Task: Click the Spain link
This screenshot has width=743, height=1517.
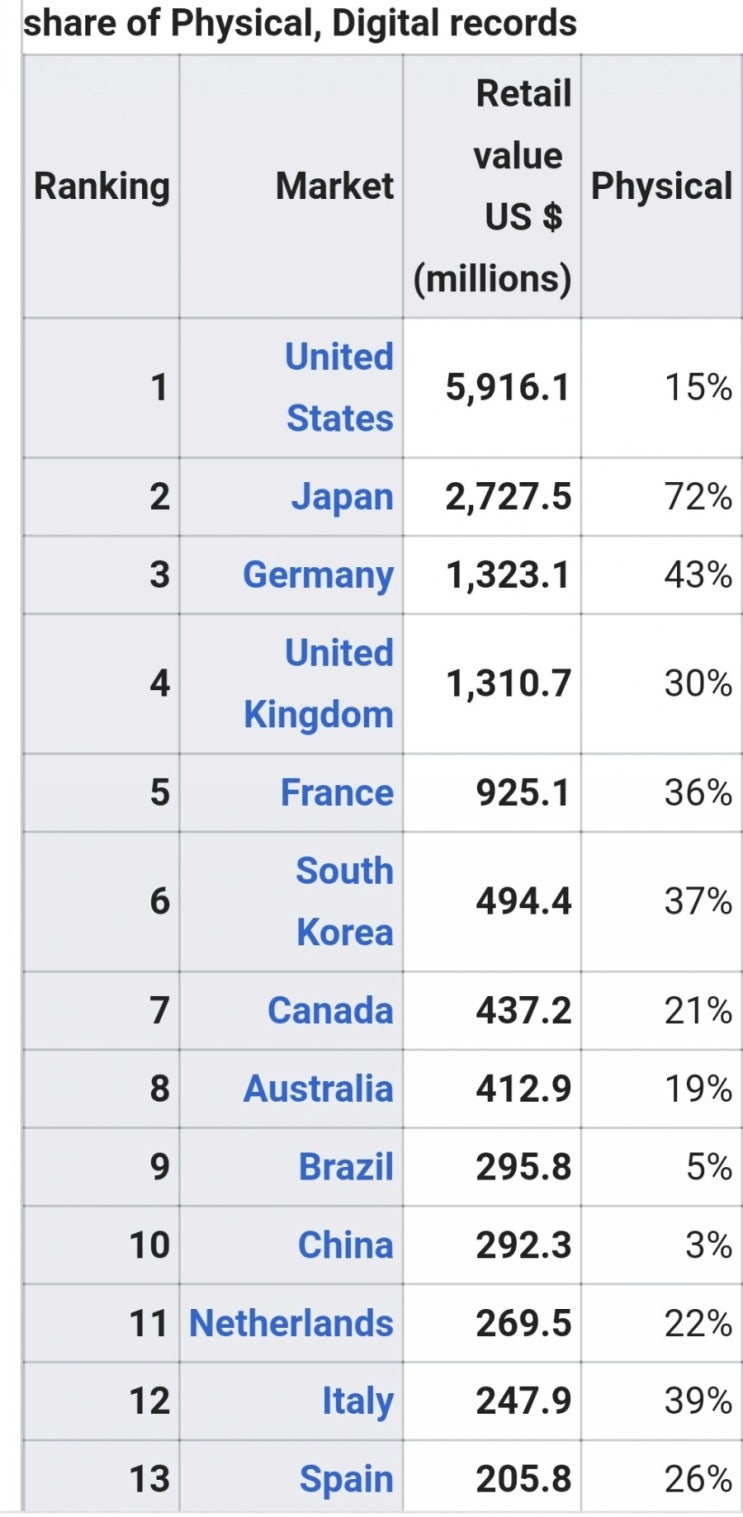Action: coord(346,1479)
